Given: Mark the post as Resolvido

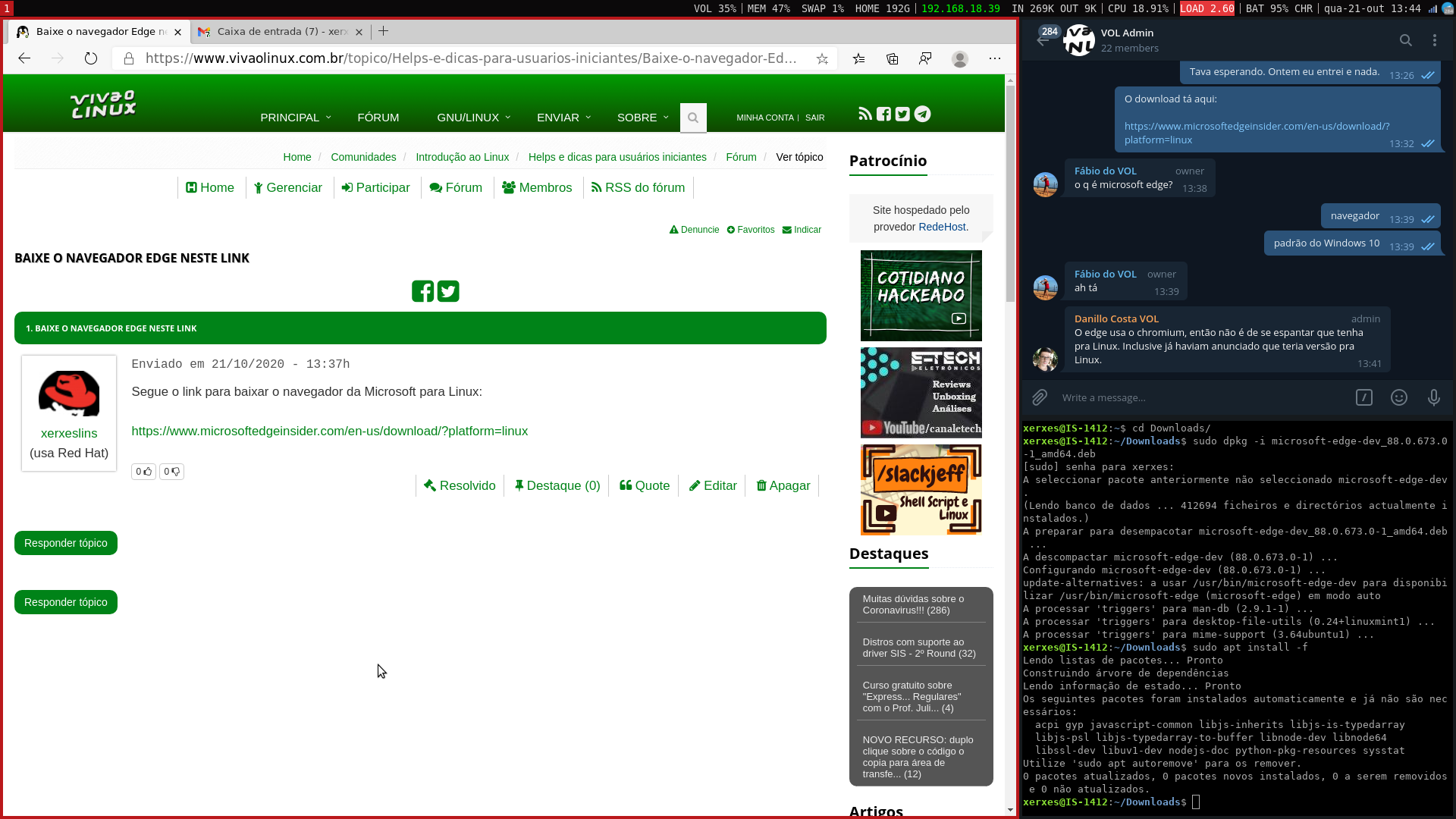Looking at the screenshot, I should 460,486.
